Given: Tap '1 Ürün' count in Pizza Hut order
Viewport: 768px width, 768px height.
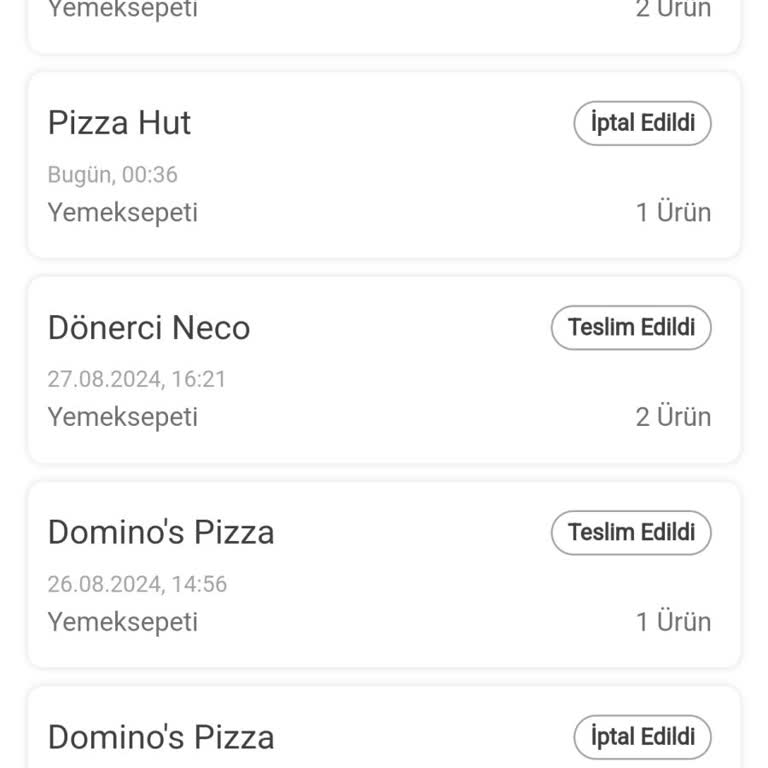Looking at the screenshot, I should (673, 212).
